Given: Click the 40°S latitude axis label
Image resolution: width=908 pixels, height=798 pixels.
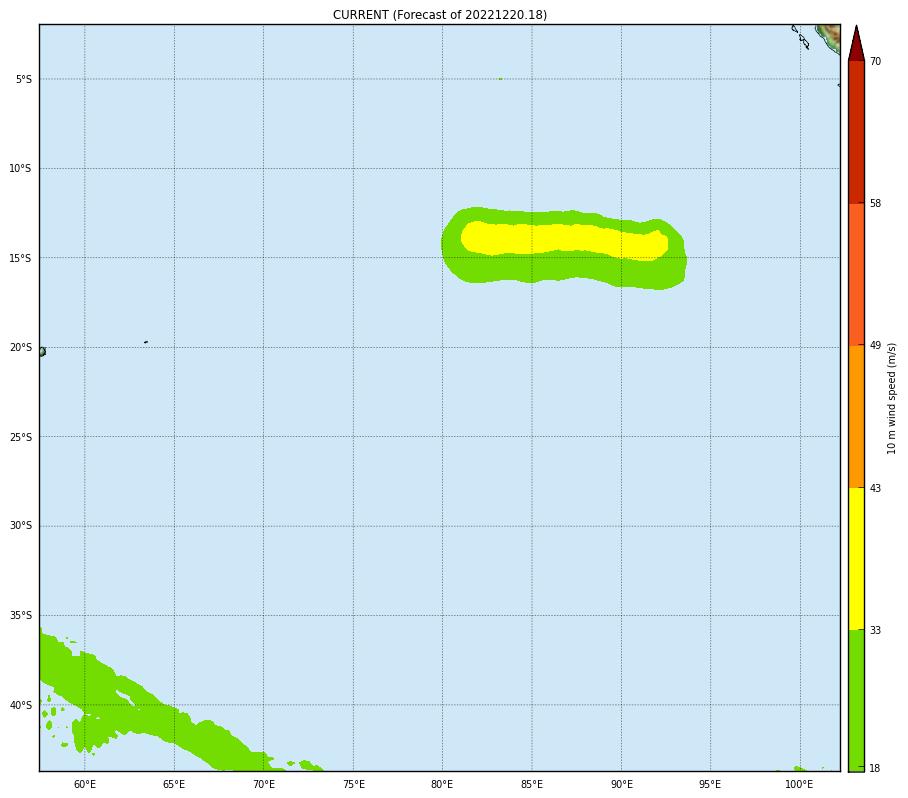Looking at the screenshot, I should point(20,705).
